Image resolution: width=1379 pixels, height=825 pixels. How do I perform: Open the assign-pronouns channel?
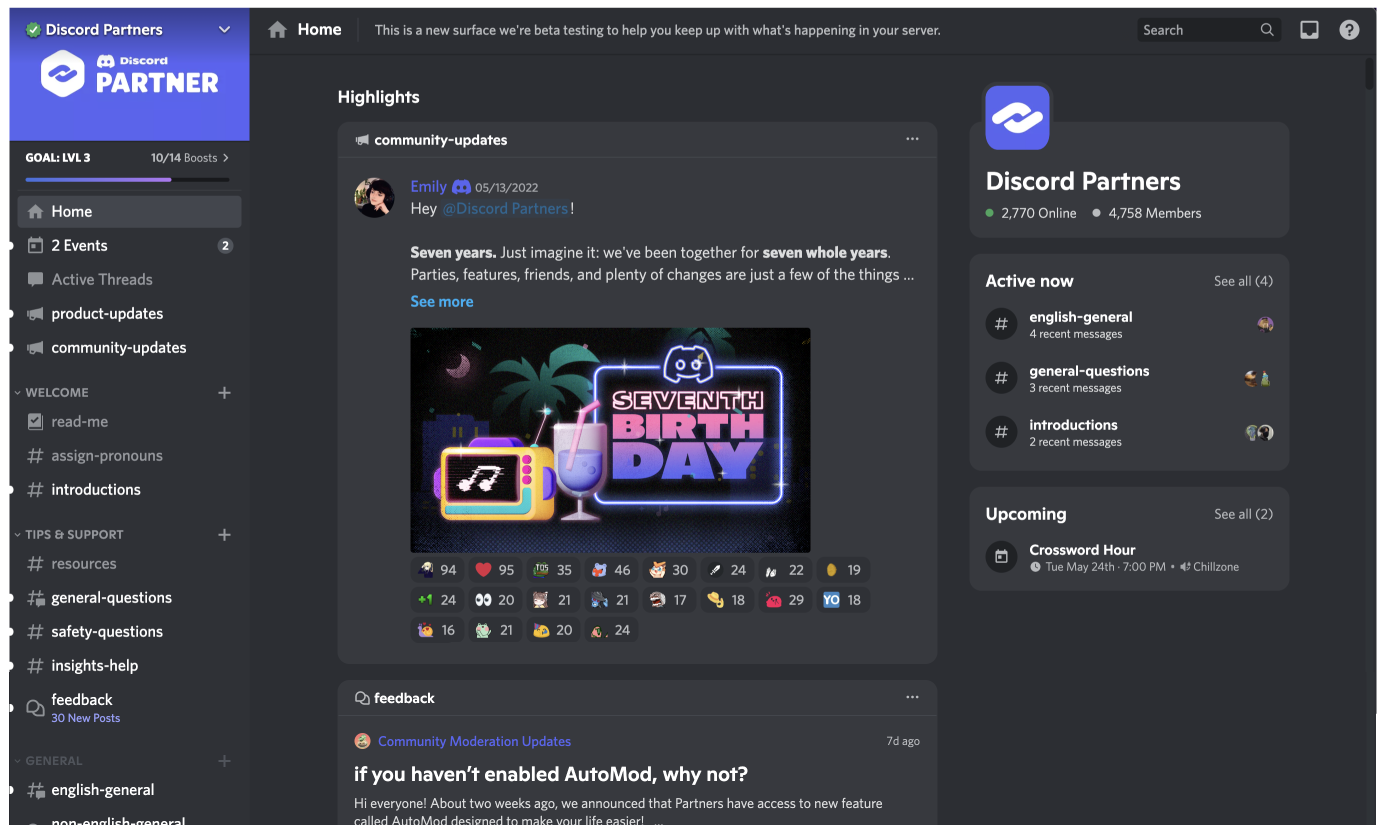tap(129, 456)
